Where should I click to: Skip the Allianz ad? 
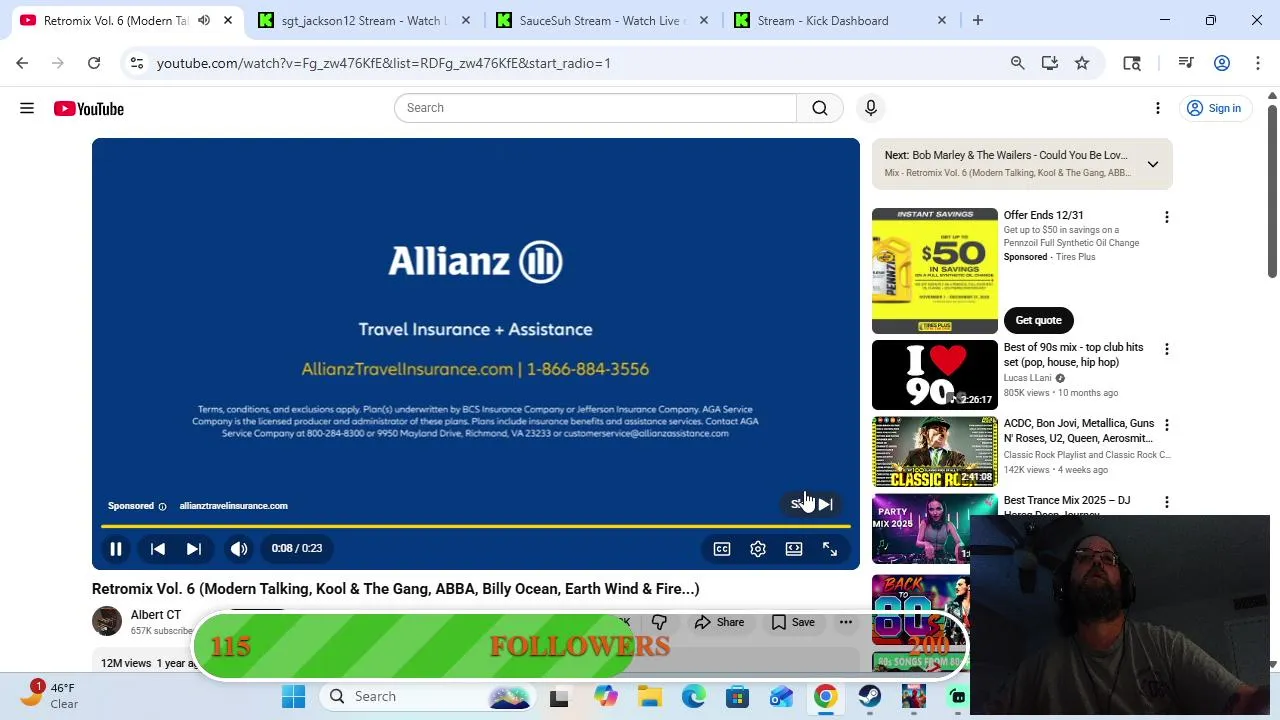tap(812, 504)
